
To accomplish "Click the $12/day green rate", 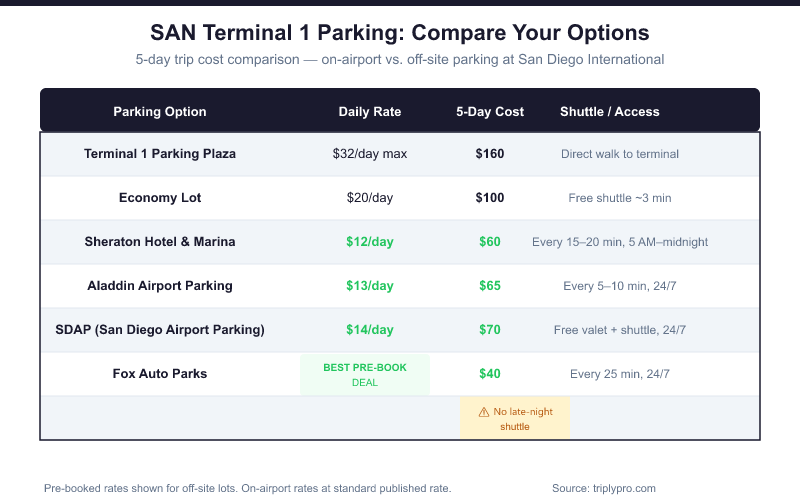I will coord(370,242).
